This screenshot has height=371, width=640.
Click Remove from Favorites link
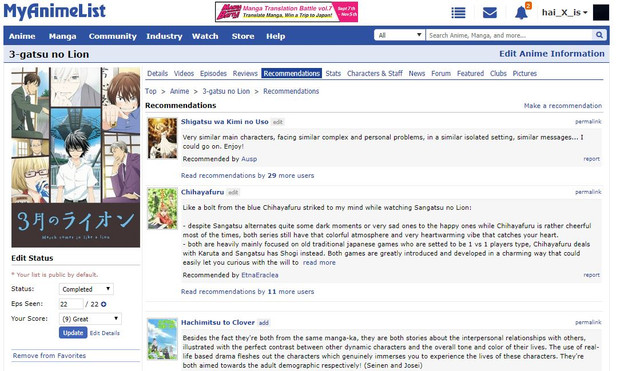[x=49, y=355]
